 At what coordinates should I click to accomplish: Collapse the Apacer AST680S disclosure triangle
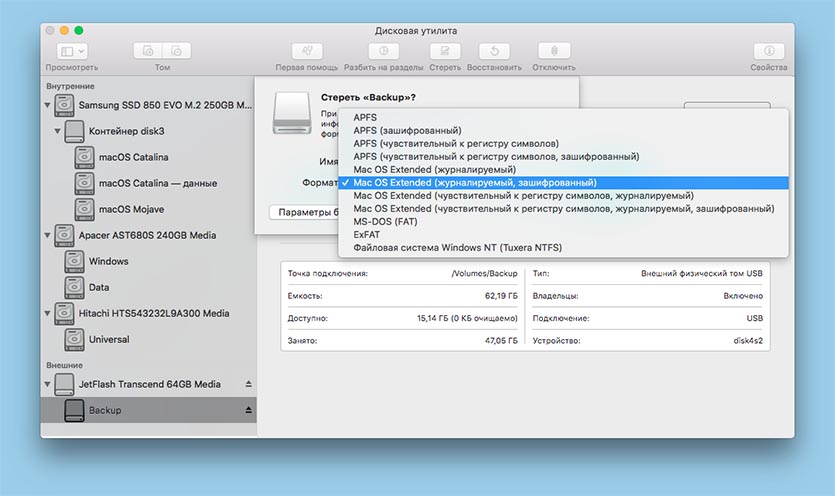[x=47, y=236]
